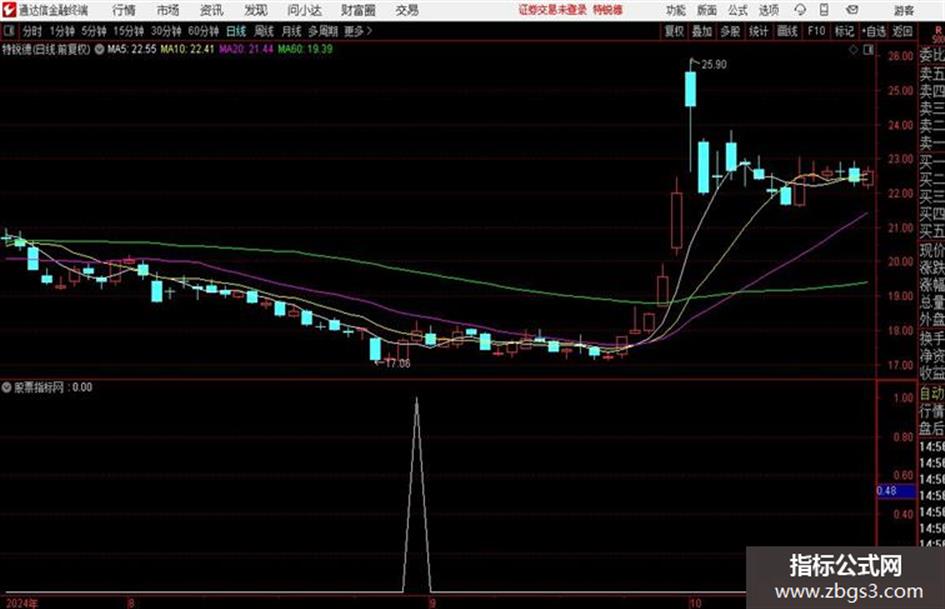Switch to the 5分钟 period tab

click(x=94, y=31)
